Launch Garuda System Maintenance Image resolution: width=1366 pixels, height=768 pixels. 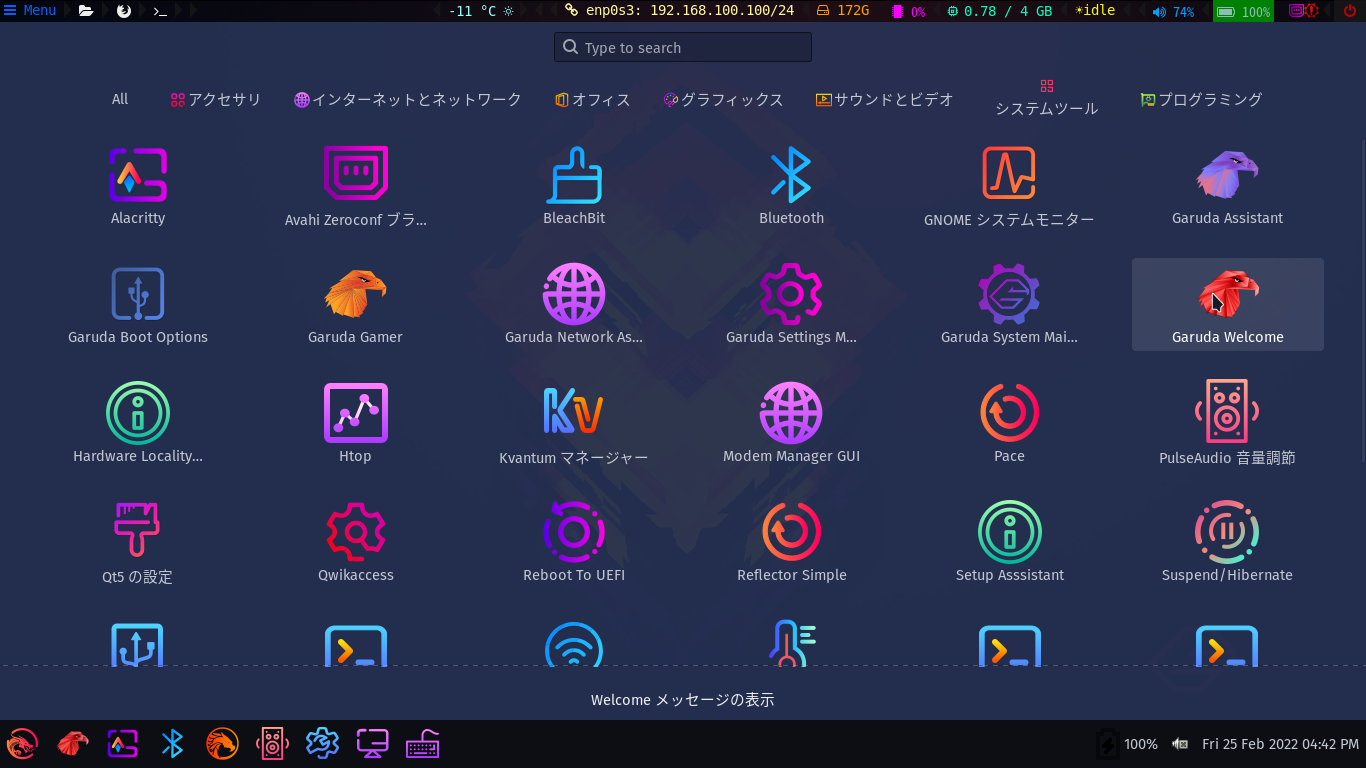tap(1009, 305)
